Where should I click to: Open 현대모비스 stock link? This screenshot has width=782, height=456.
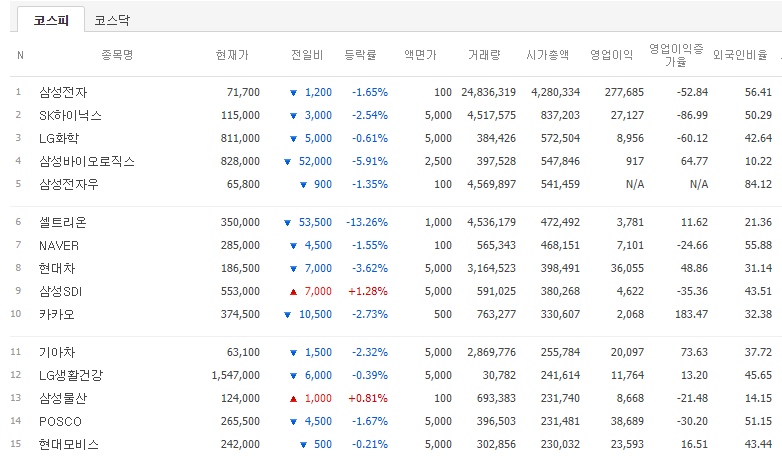[69, 444]
